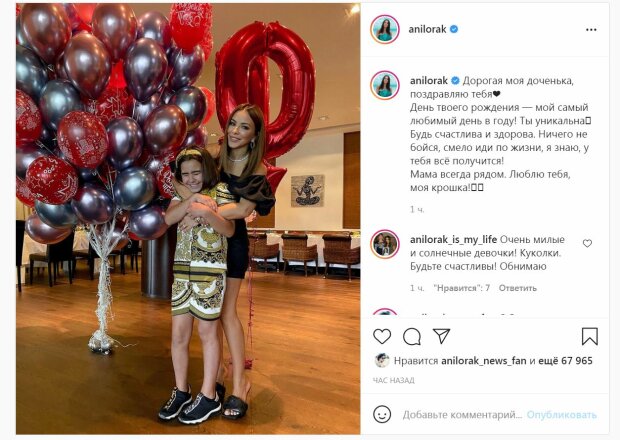Open comments via speech bubble icon
Viewport: 620px width, 440px height.
pos(412,336)
